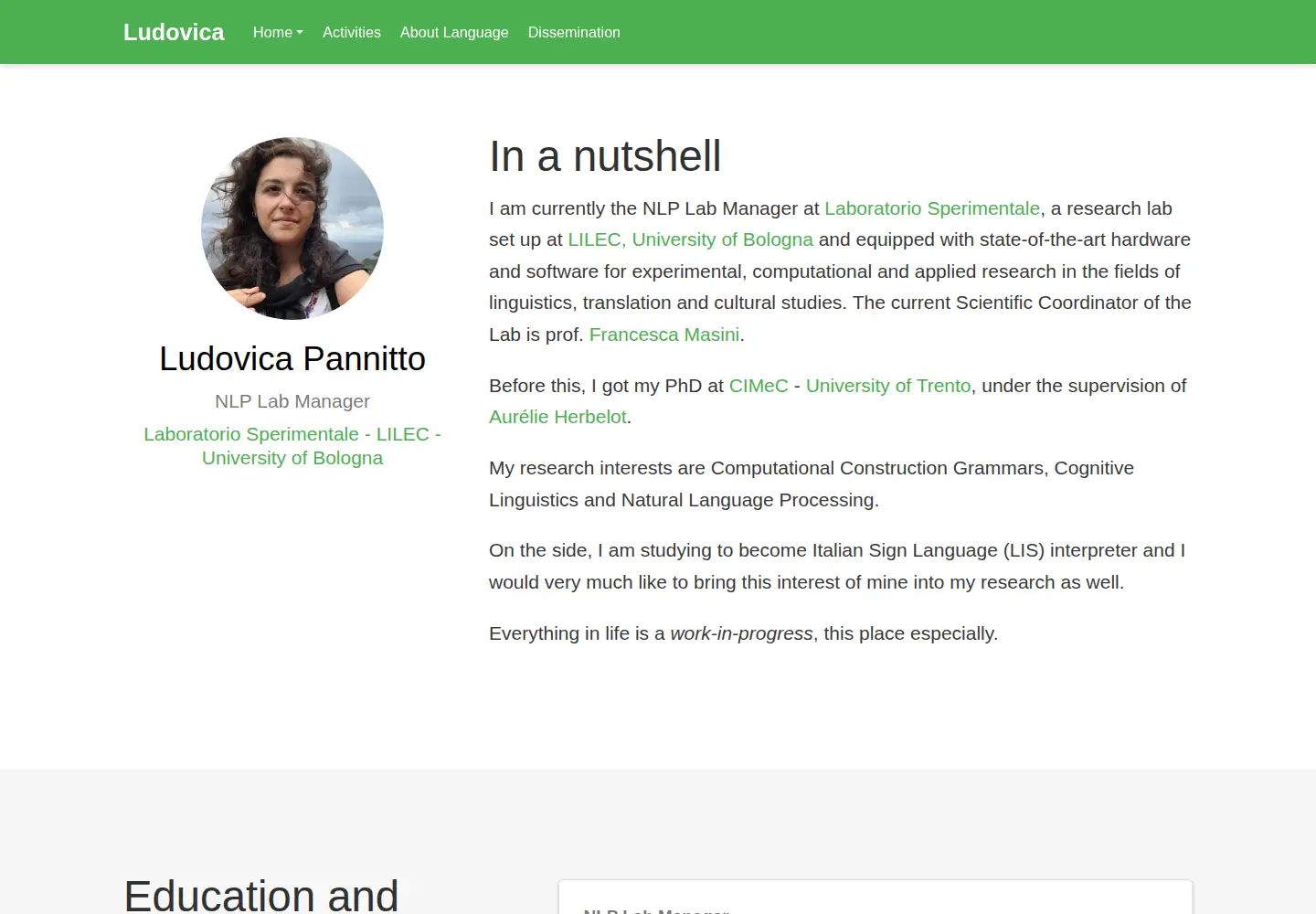The width and height of the screenshot is (1316, 914).
Task: Open the Dissemination section
Action: [574, 32]
